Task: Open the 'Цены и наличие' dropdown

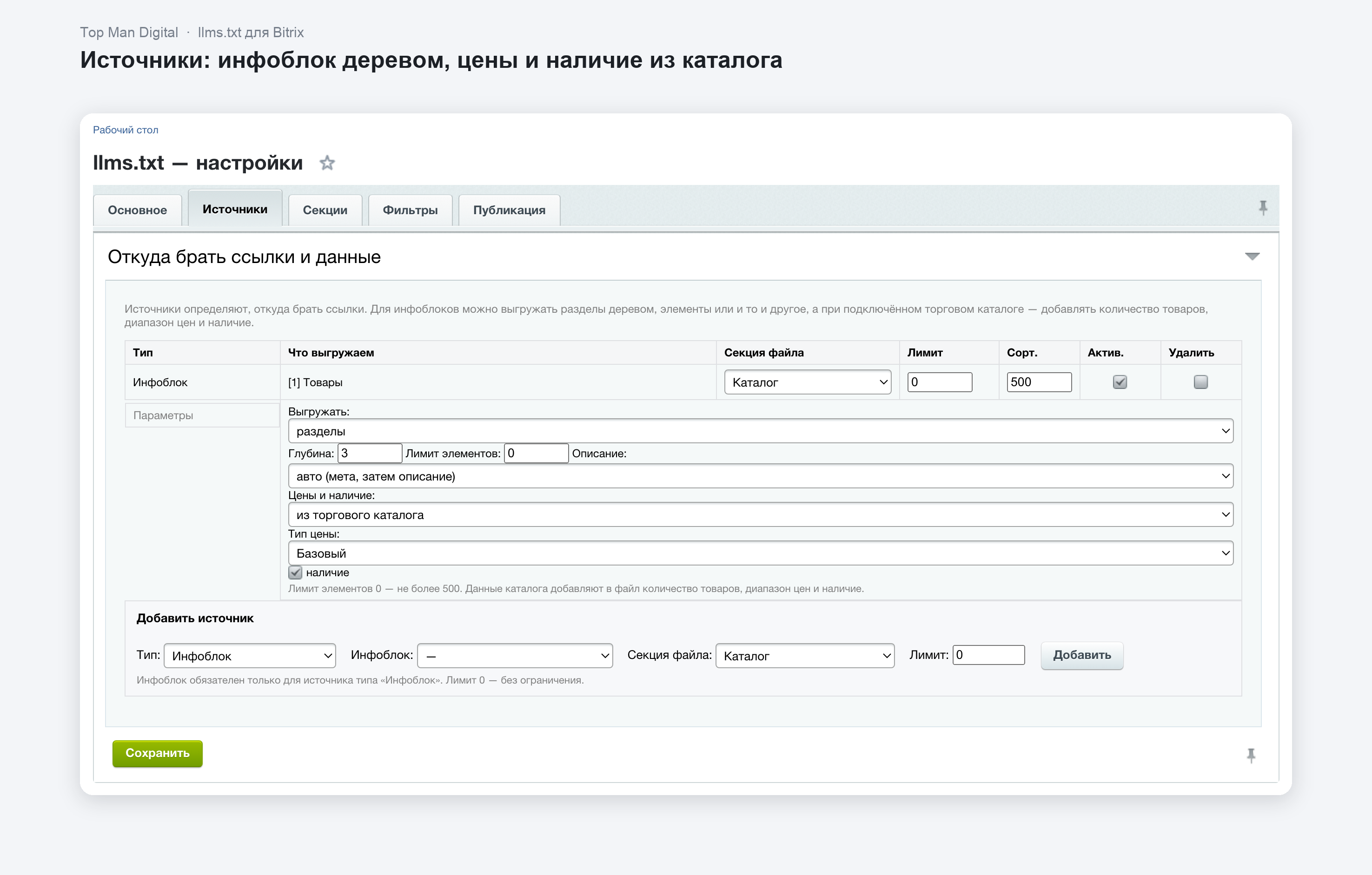Action: point(761,515)
